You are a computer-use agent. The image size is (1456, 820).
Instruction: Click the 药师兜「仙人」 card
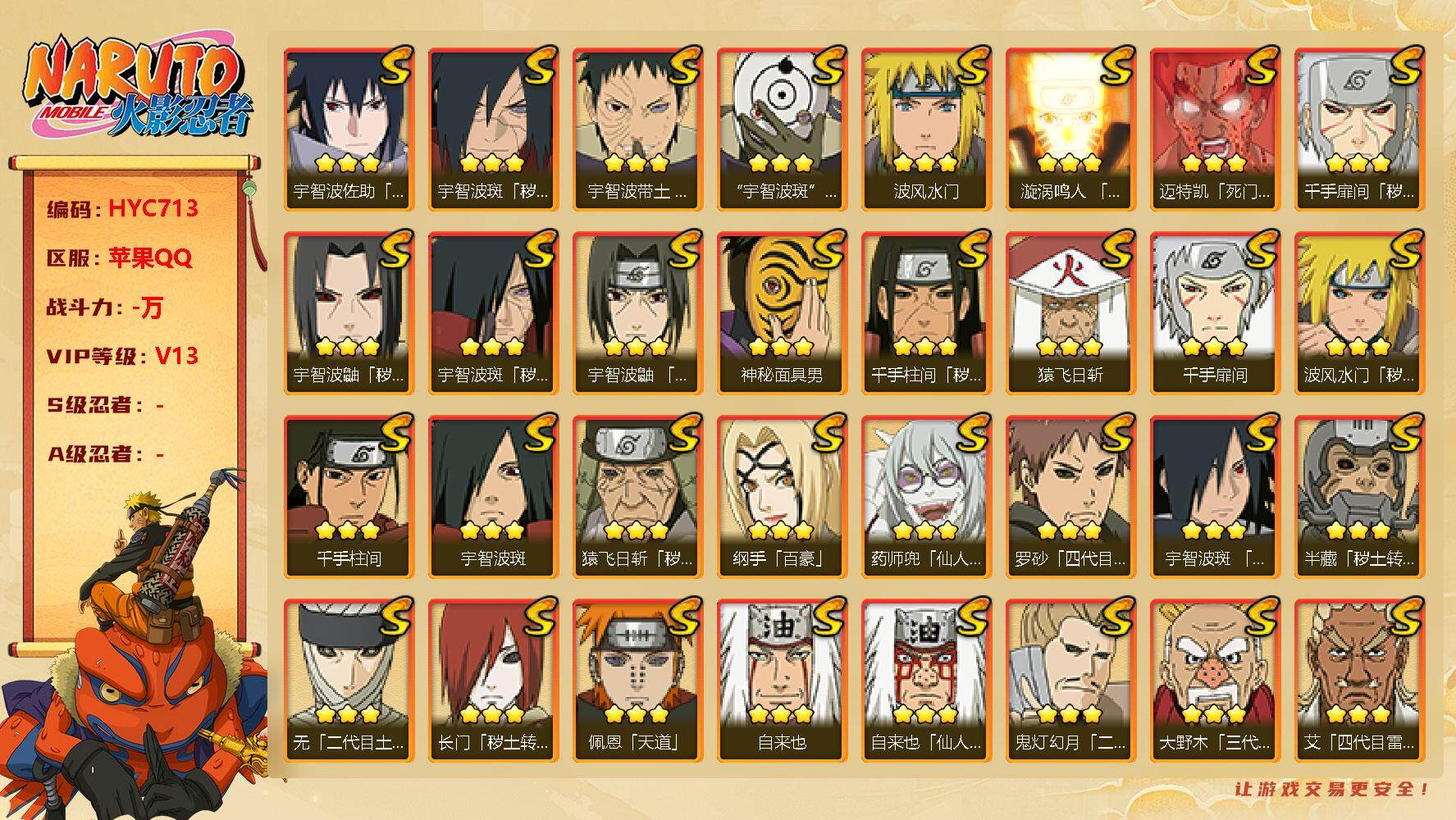926,497
